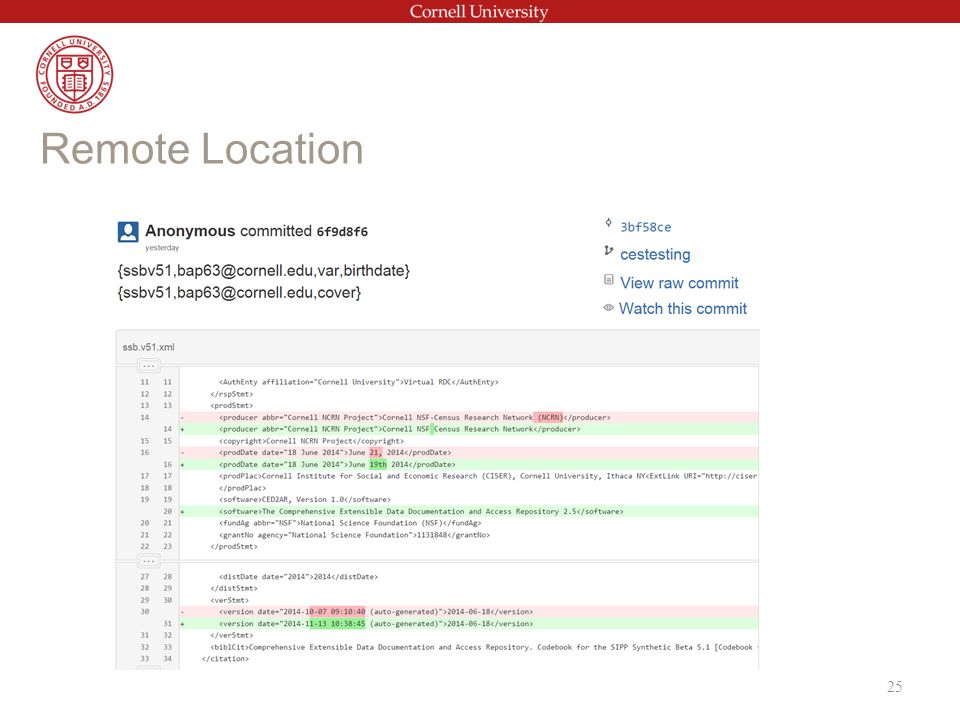Image resolution: width=960 pixels, height=720 pixels.
Task: Click the document icon beside View raw commit
Action: (609, 280)
